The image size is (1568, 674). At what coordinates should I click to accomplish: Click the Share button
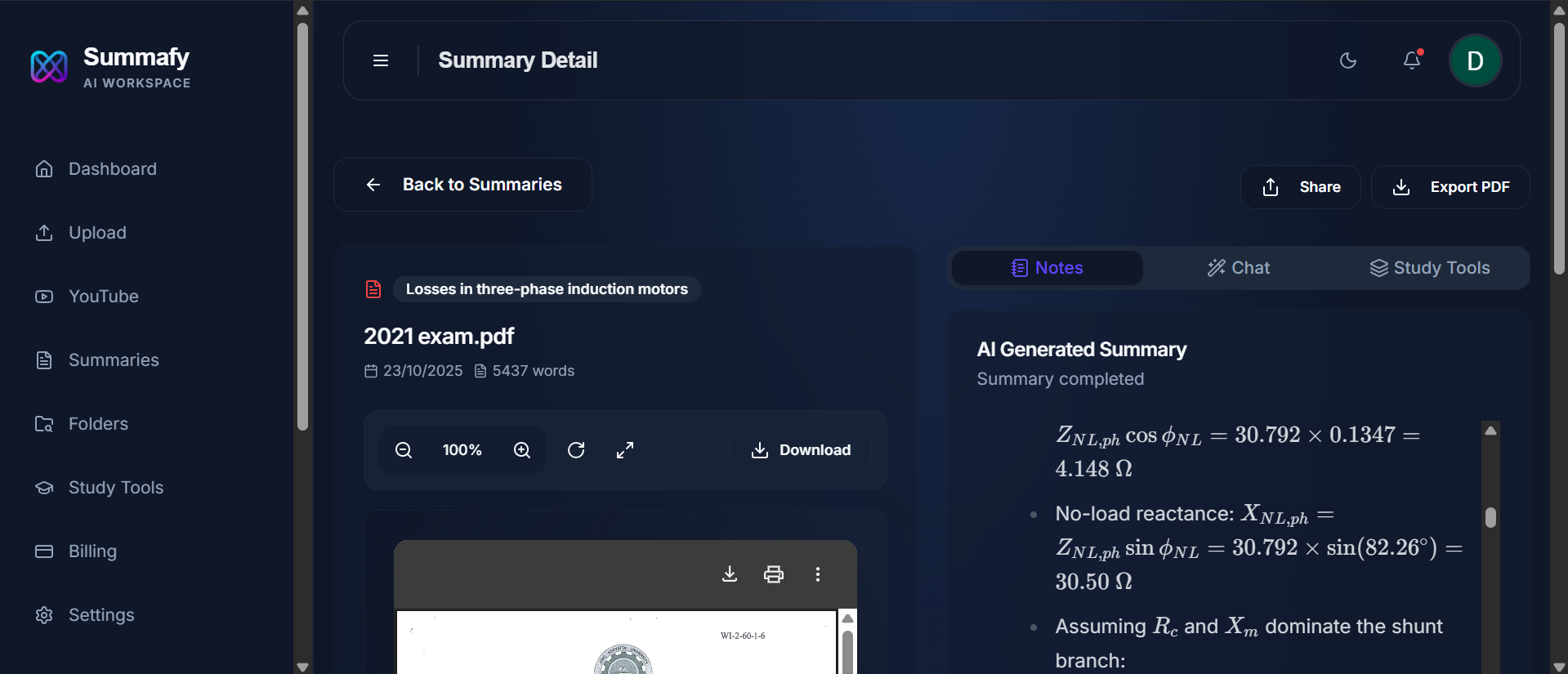pos(1301,187)
